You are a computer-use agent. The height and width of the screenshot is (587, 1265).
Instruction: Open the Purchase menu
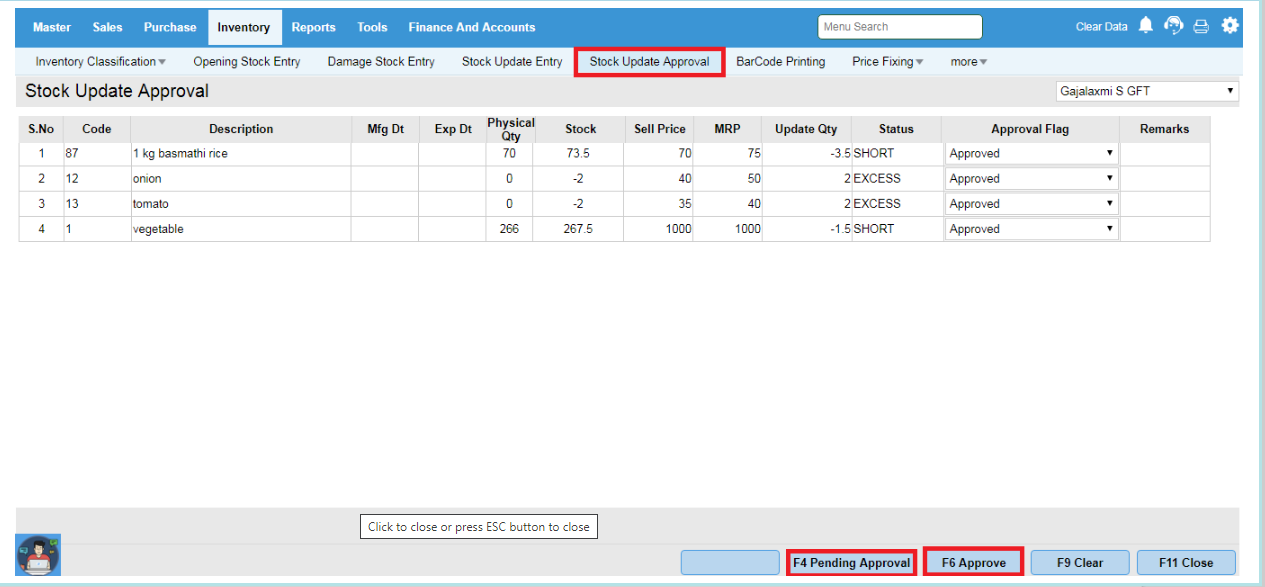[170, 27]
